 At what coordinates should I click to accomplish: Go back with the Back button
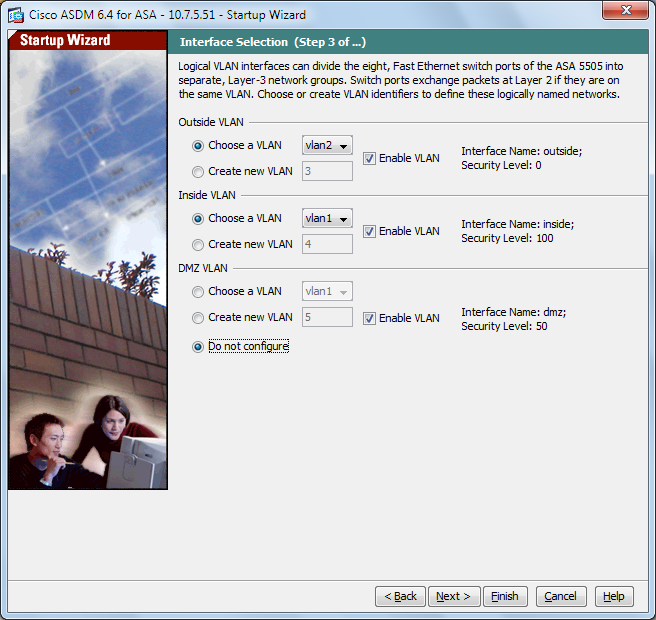coord(400,596)
